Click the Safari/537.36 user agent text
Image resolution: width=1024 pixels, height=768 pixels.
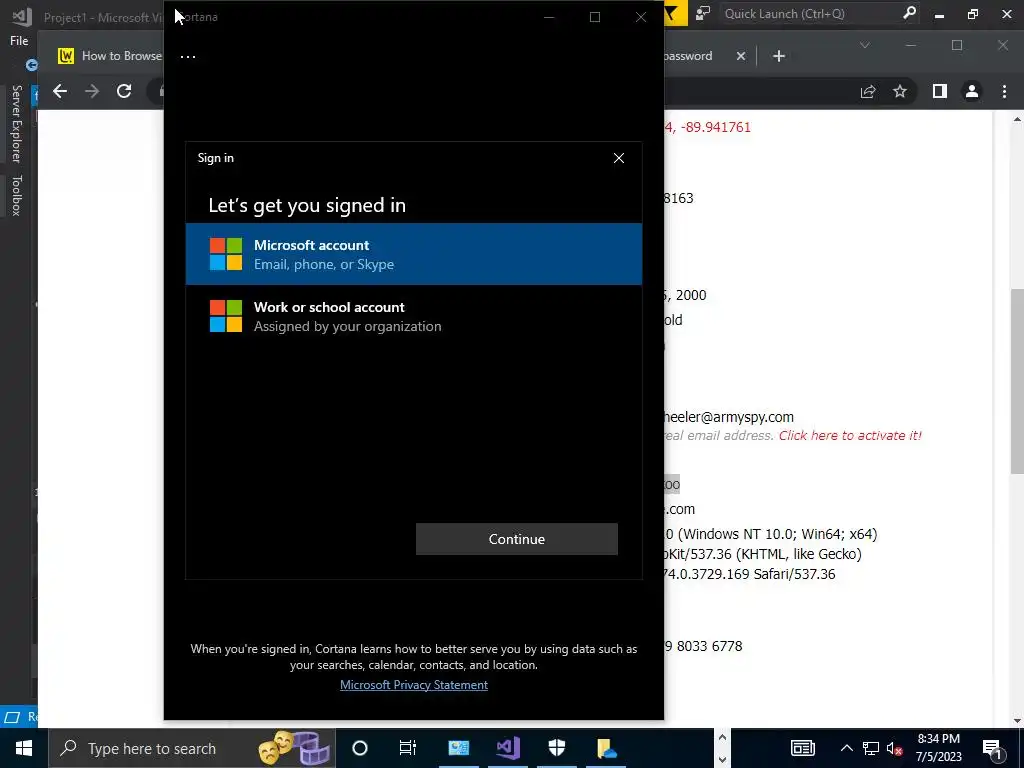794,574
